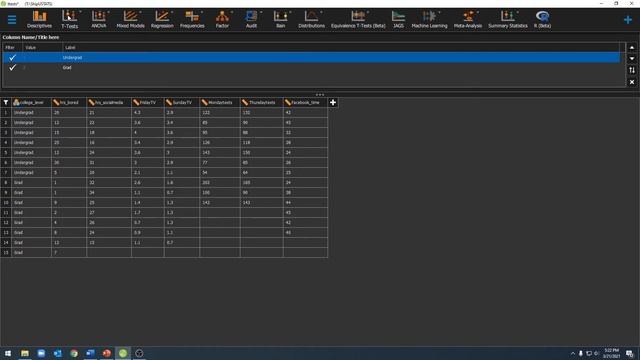Move selected label down with arrow button
This screenshot has width=640, height=360.
[x=632, y=59]
